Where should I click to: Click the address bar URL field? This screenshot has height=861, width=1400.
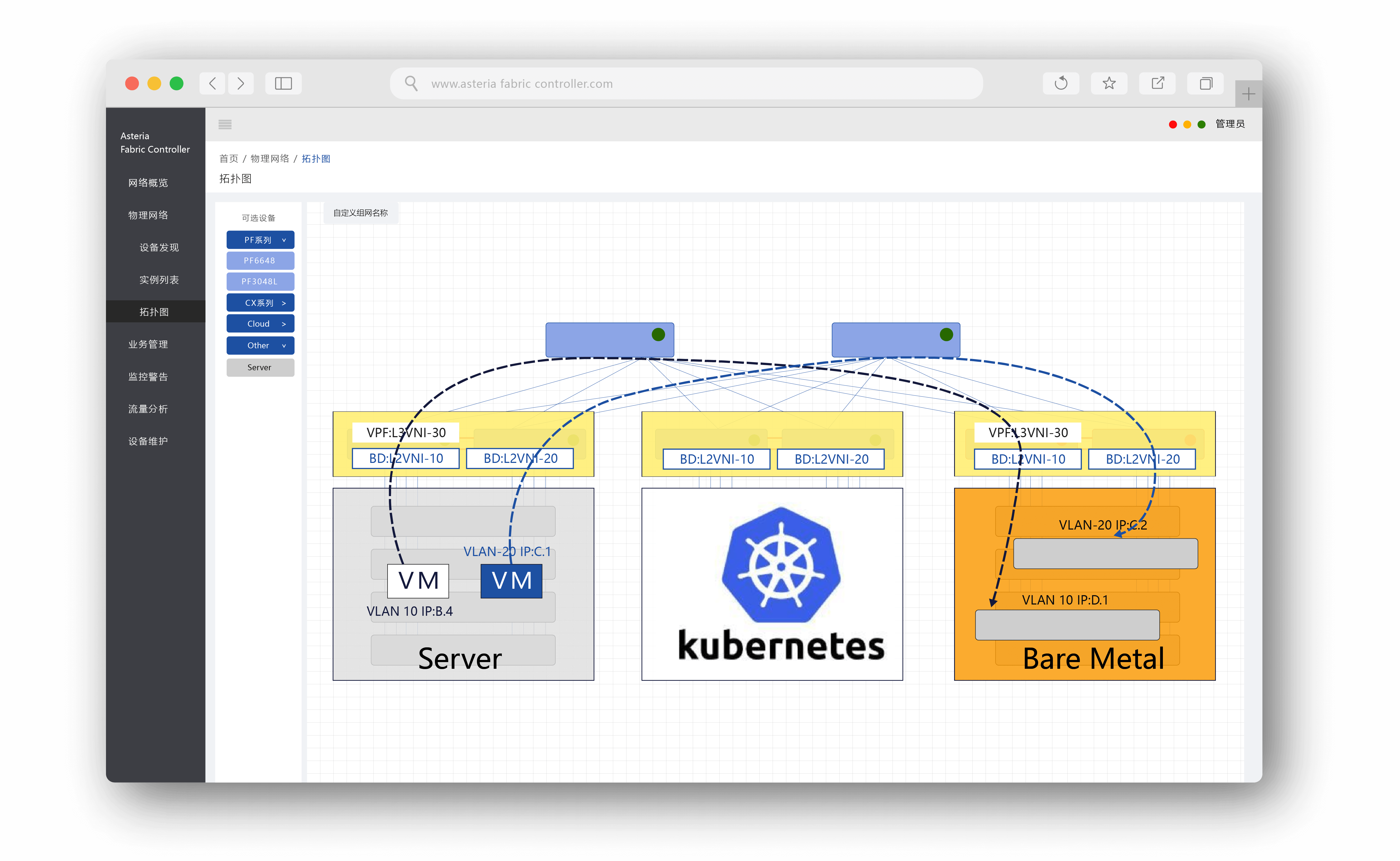(686, 84)
